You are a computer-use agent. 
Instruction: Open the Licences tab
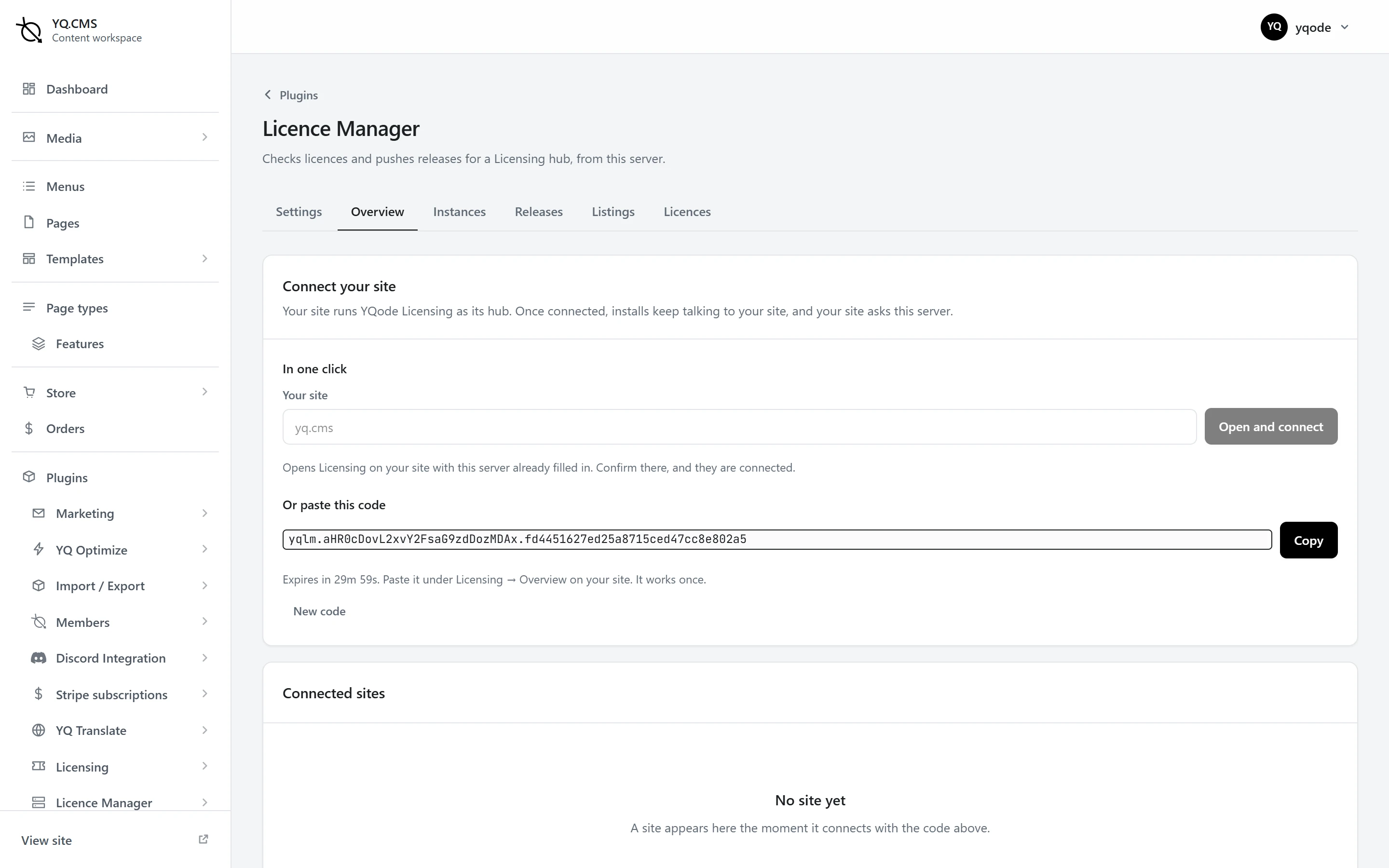point(687,212)
